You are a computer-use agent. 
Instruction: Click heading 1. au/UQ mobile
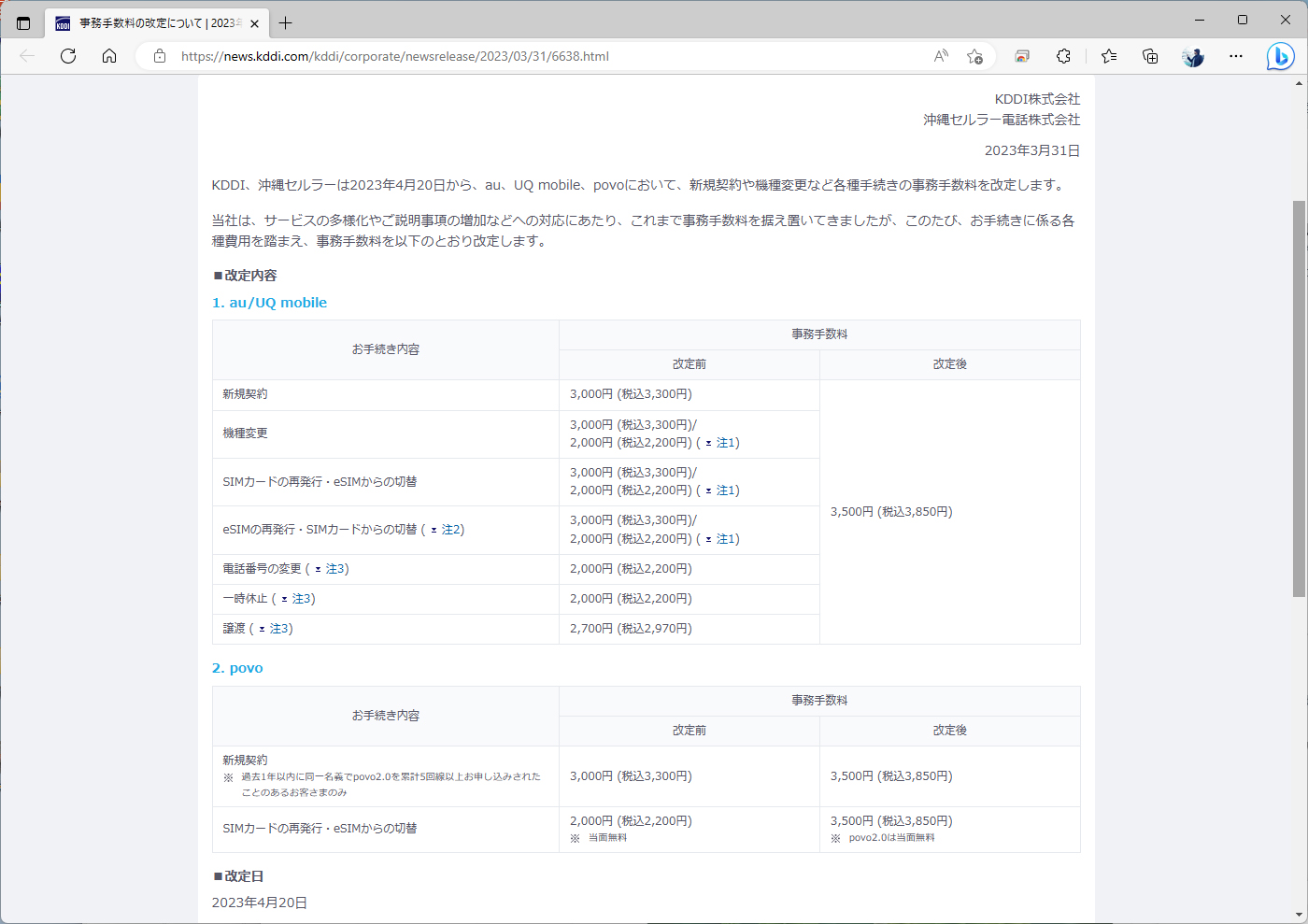click(x=269, y=303)
